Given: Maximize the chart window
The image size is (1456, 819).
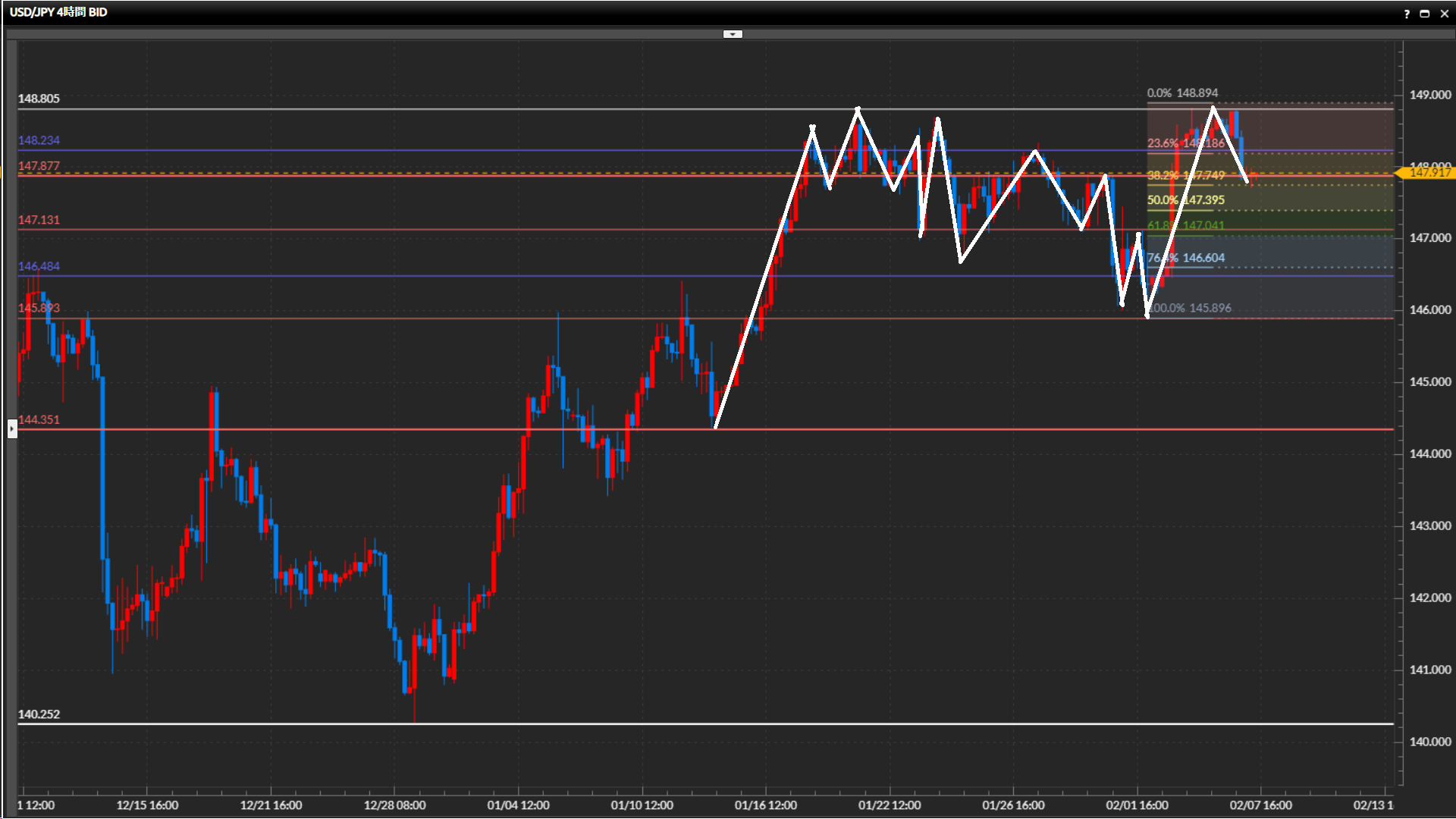Looking at the screenshot, I should click(x=1425, y=13).
